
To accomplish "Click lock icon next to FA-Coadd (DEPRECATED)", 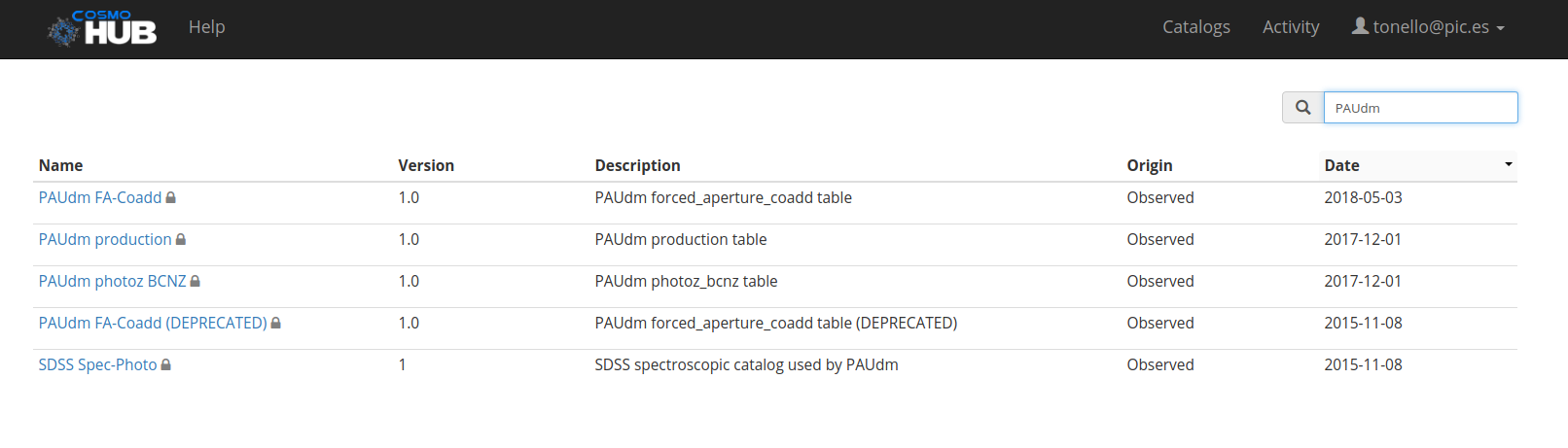I will click(x=276, y=324).
